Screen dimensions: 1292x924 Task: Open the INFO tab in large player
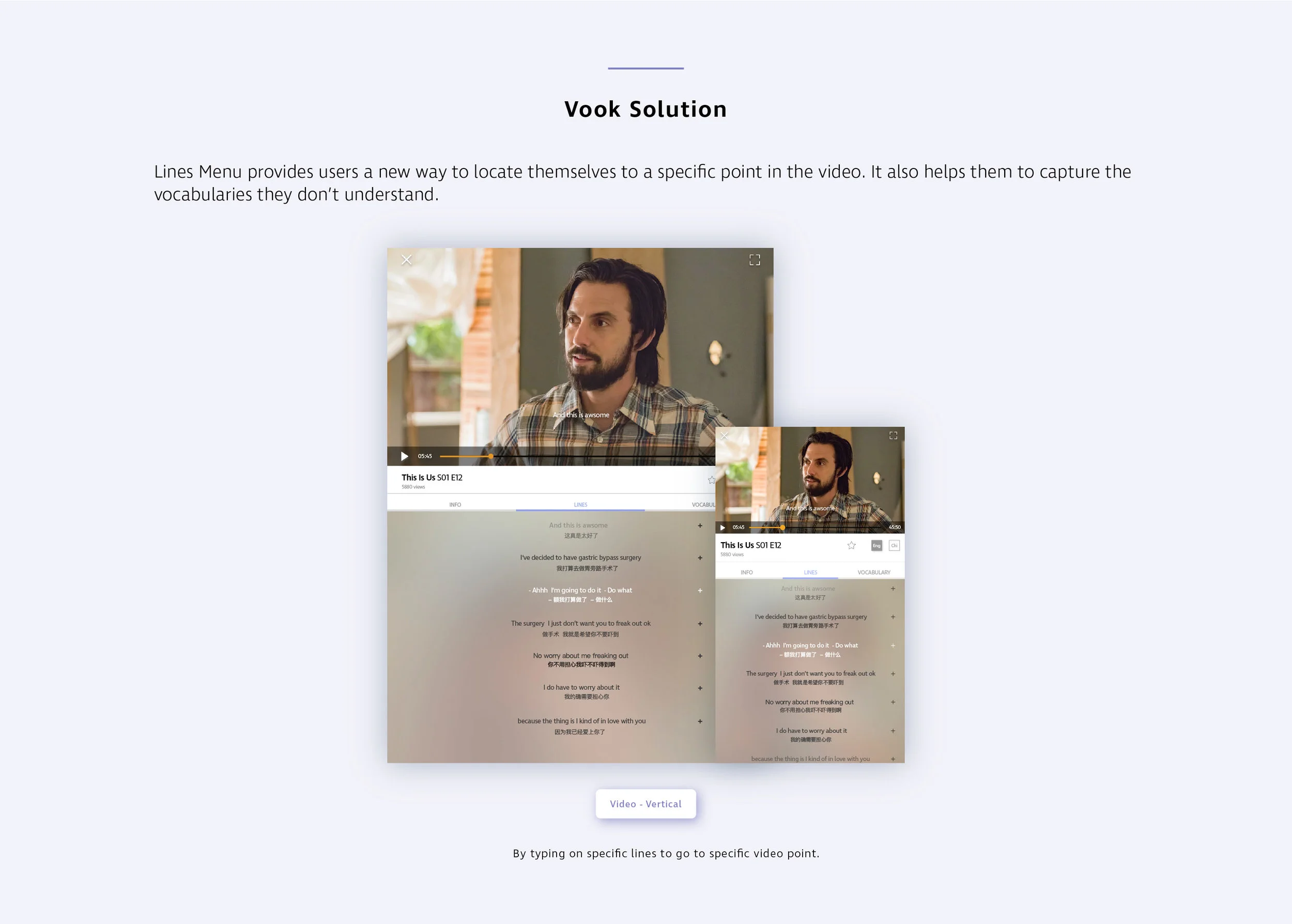[455, 505]
